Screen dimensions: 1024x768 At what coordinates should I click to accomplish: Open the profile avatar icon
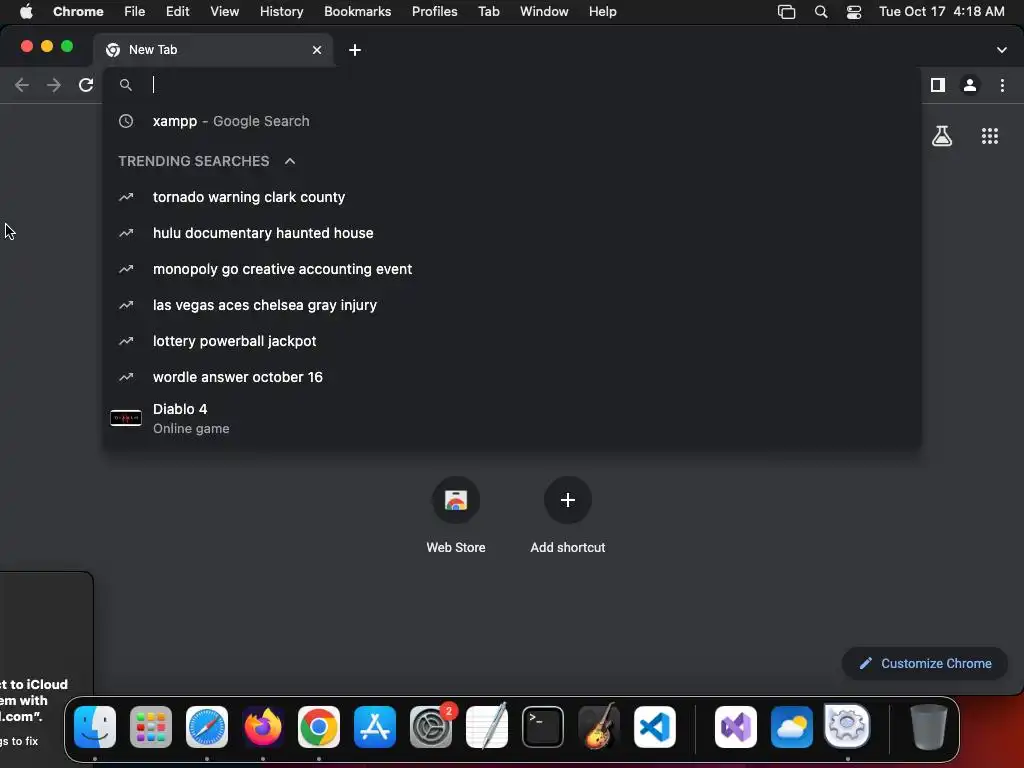[x=970, y=85]
